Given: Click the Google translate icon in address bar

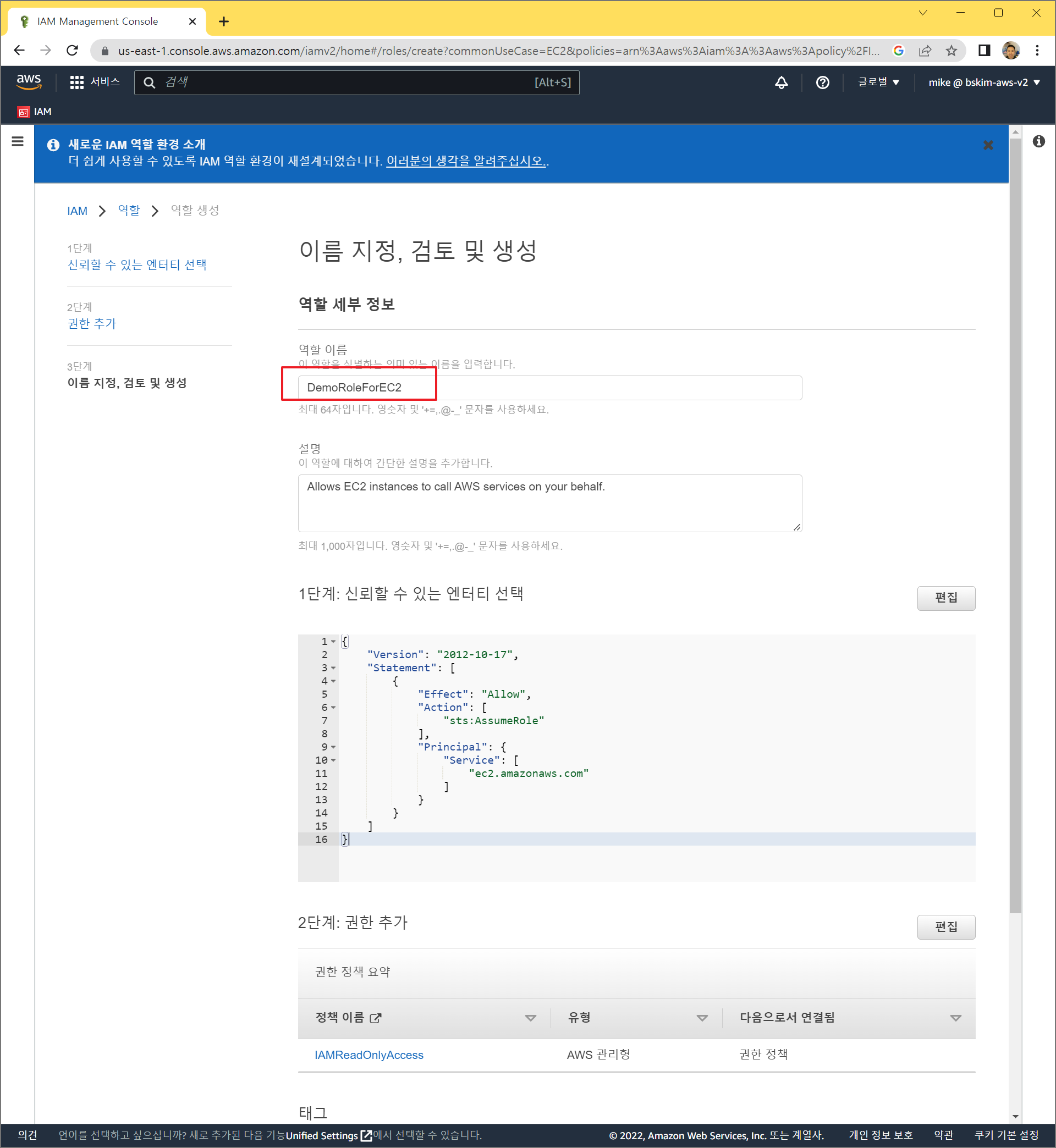Looking at the screenshot, I should pyautogui.click(x=898, y=50).
